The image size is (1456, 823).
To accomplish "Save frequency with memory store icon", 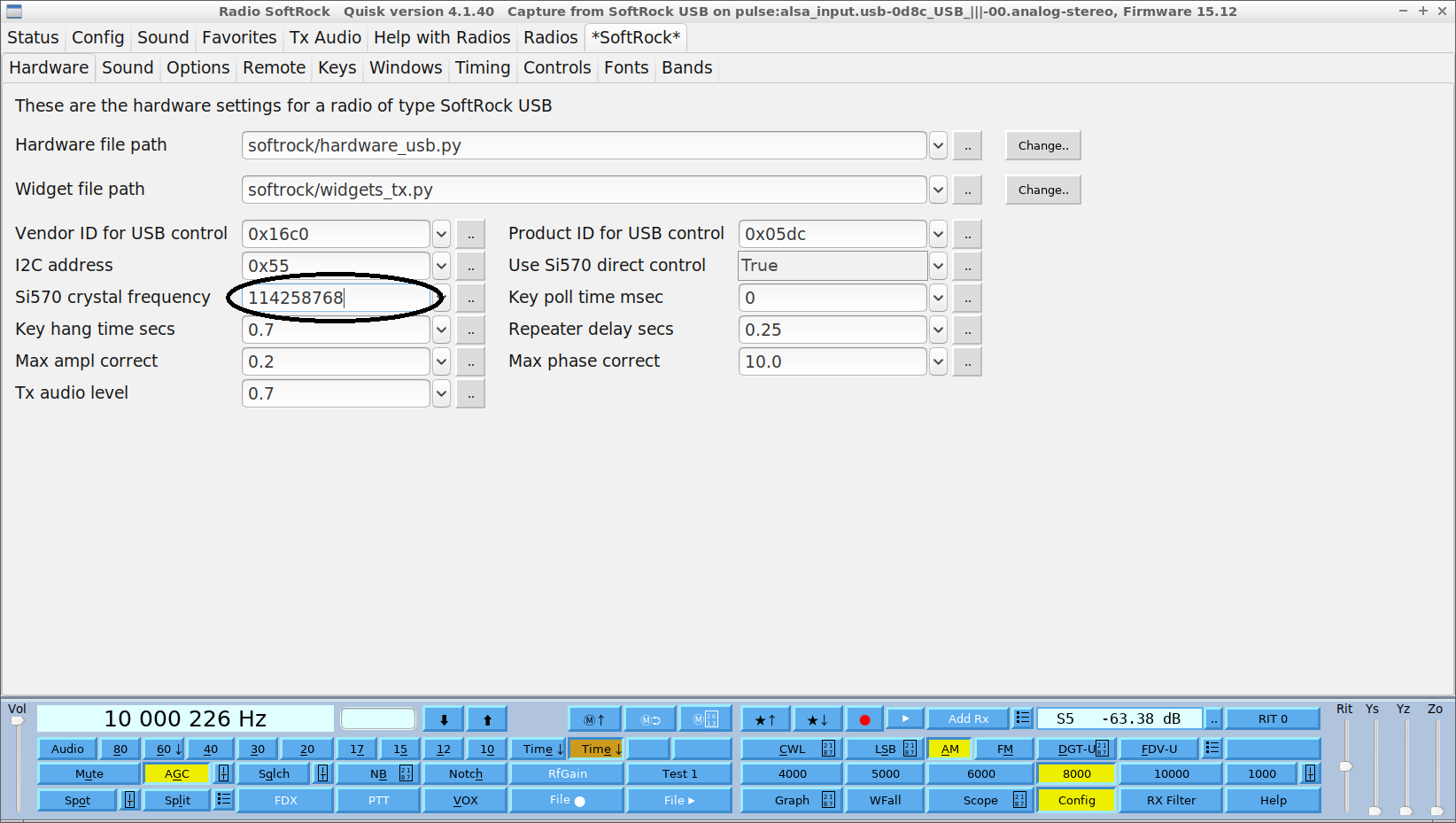I will click(594, 719).
